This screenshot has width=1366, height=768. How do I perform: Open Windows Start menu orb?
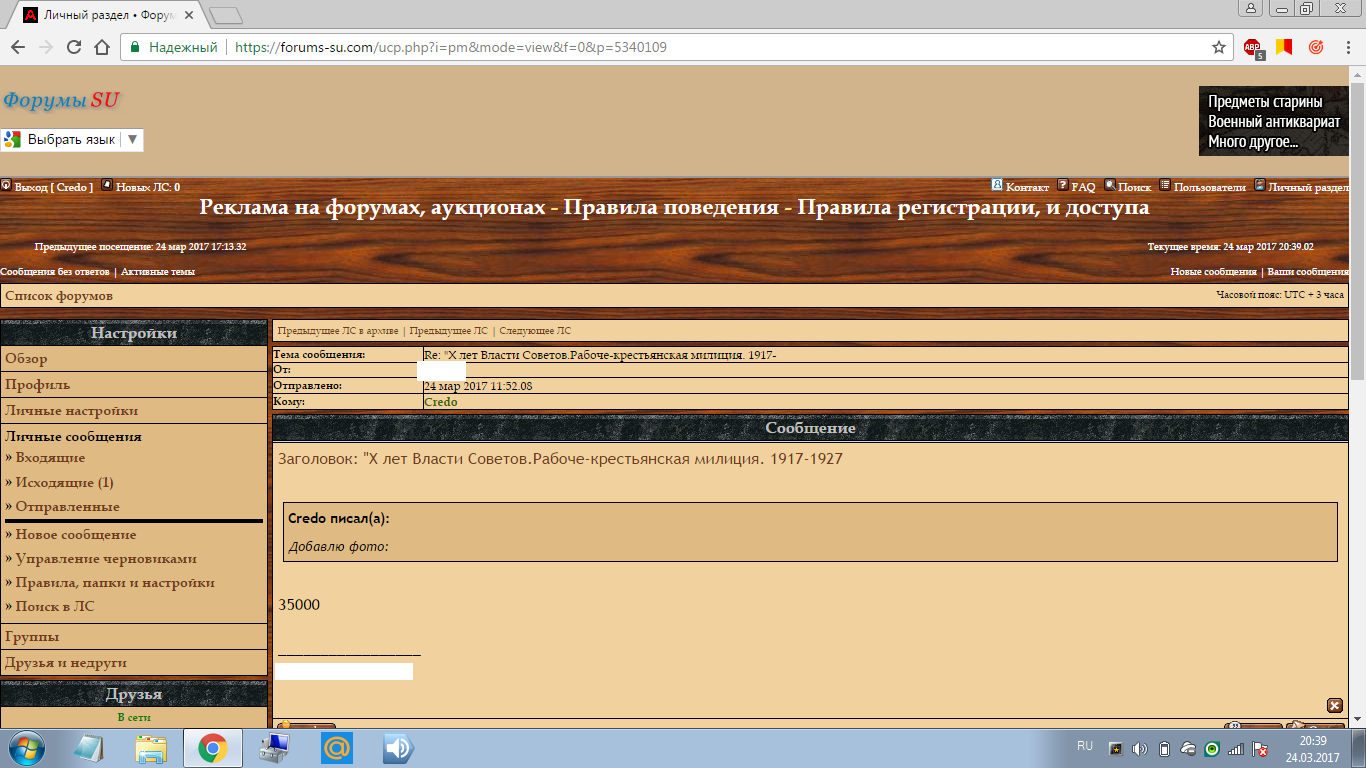click(27, 748)
